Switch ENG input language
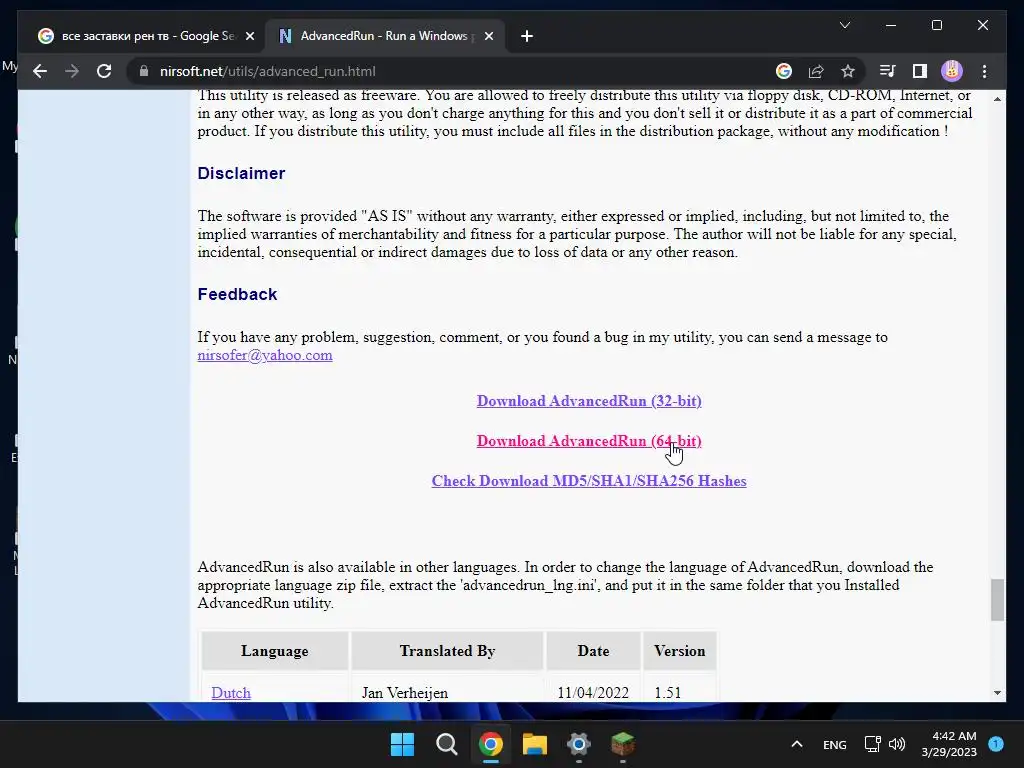This screenshot has height=768, width=1024. pyautogui.click(x=835, y=744)
